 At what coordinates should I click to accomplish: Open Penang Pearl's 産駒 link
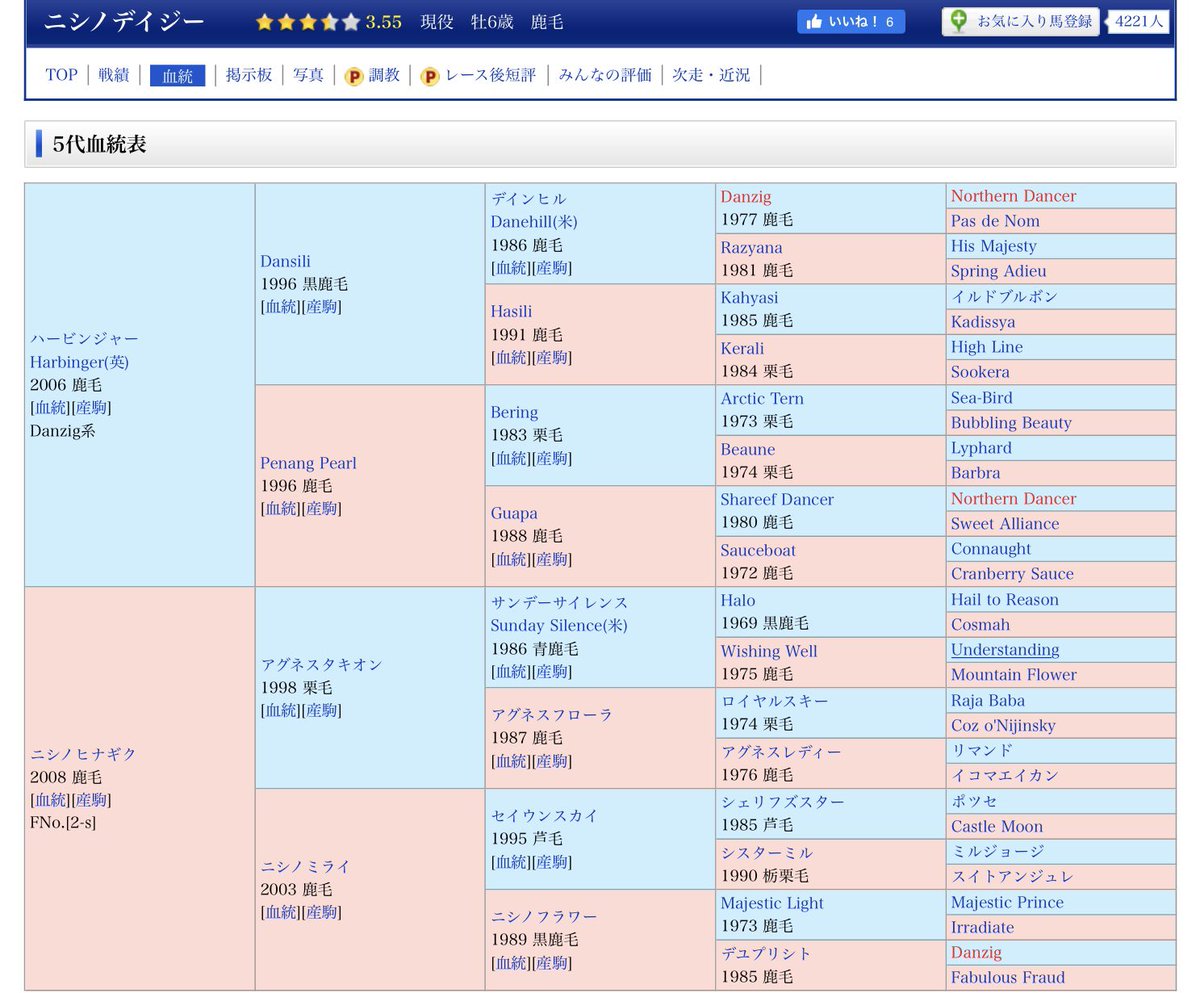click(x=321, y=509)
